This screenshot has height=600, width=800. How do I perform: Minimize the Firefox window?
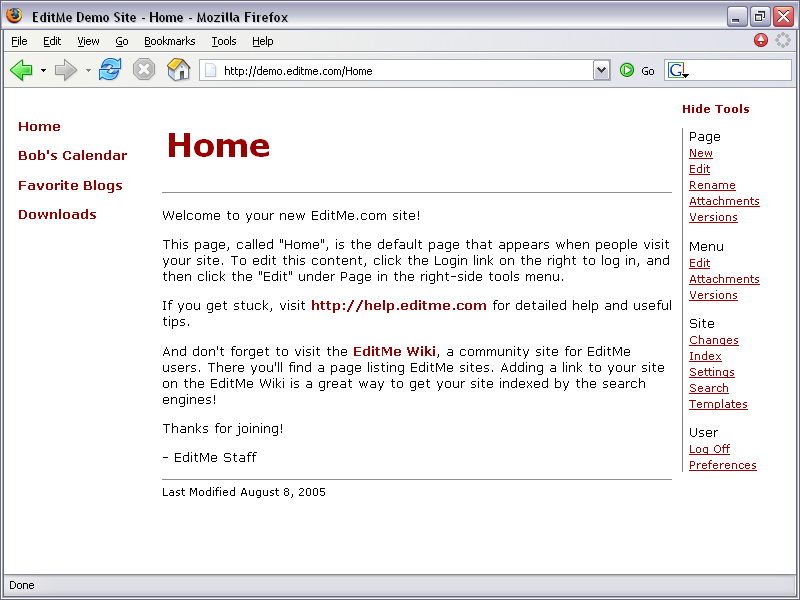tap(736, 16)
